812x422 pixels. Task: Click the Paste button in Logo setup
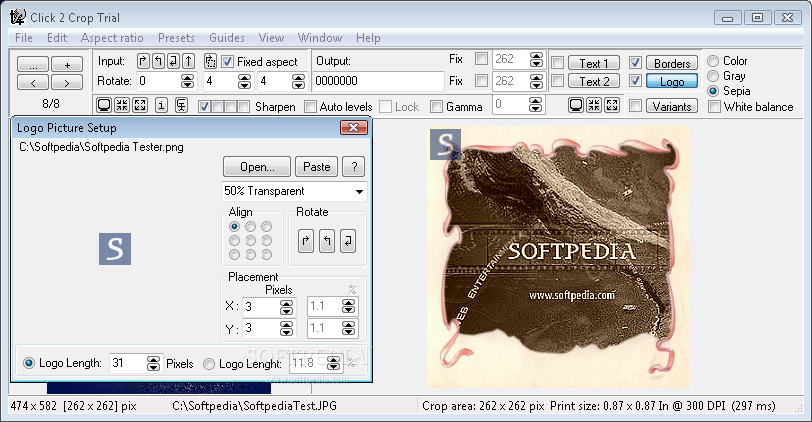tap(316, 167)
